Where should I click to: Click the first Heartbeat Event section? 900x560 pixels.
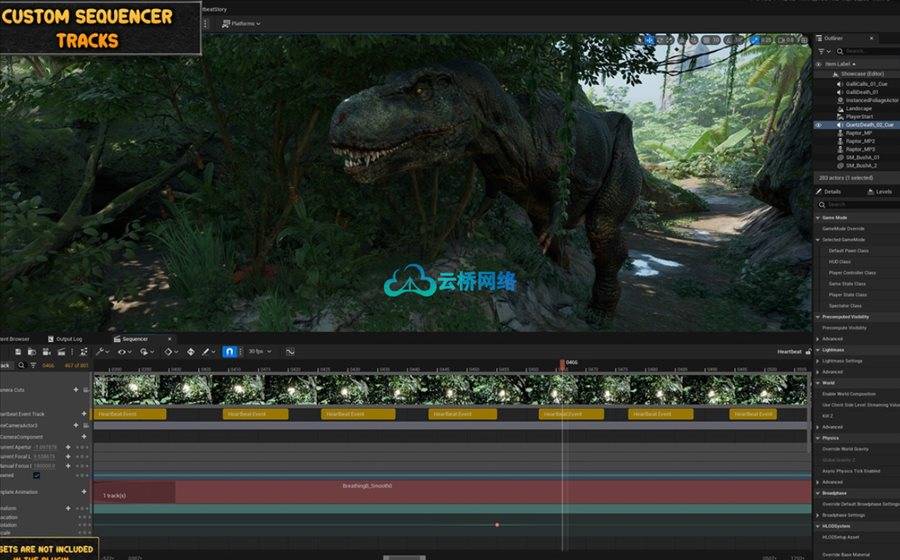130,414
